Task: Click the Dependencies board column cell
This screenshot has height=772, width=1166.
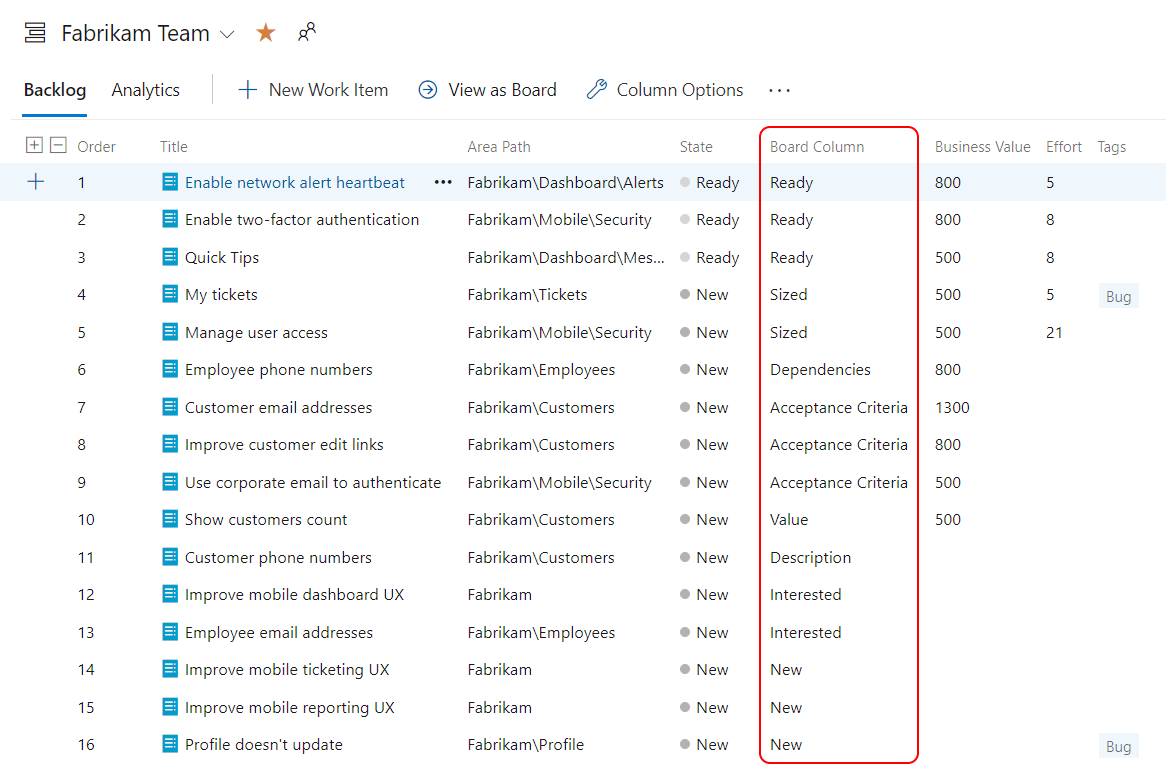Action: pos(820,370)
